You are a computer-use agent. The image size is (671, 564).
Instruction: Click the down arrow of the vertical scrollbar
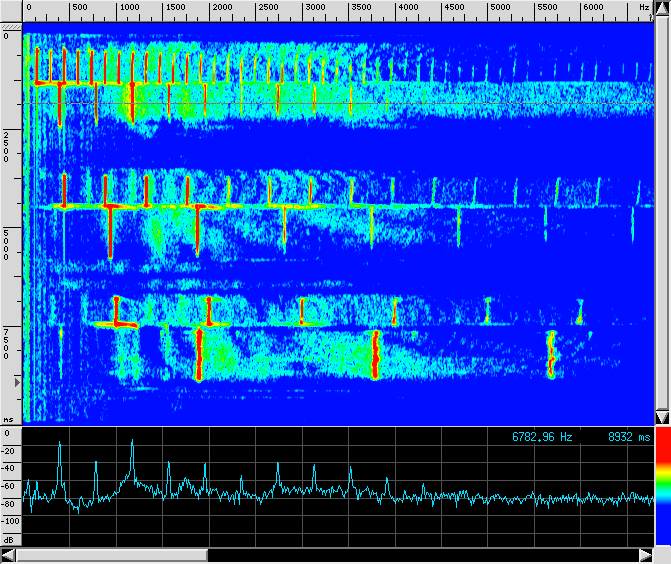pyautogui.click(x=661, y=416)
